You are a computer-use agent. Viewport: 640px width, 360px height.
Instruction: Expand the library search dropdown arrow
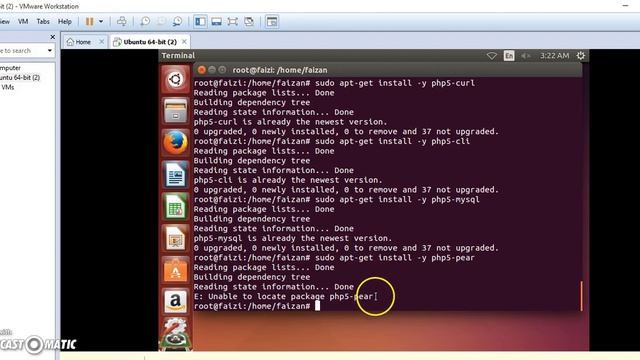coord(50,51)
